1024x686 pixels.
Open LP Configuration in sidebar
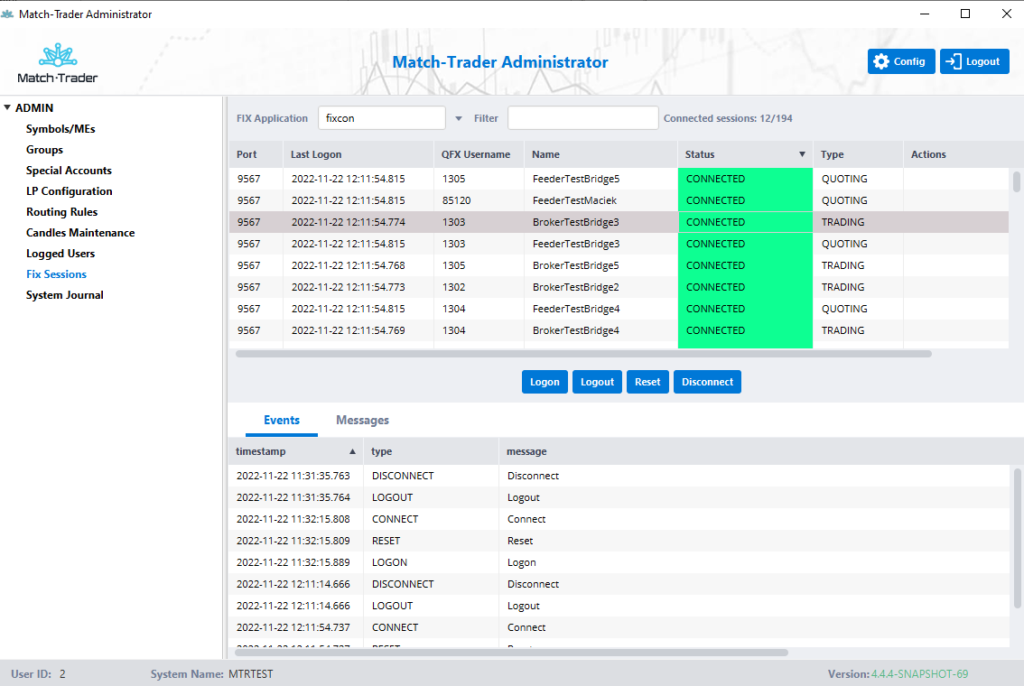click(69, 191)
